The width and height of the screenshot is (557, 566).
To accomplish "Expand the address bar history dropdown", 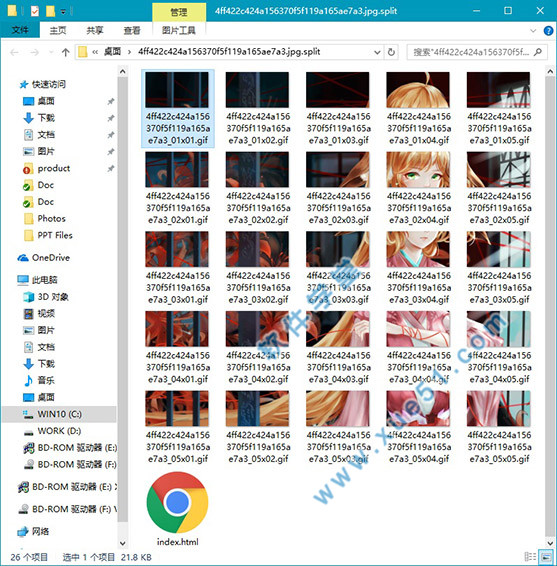I will [x=377, y=52].
